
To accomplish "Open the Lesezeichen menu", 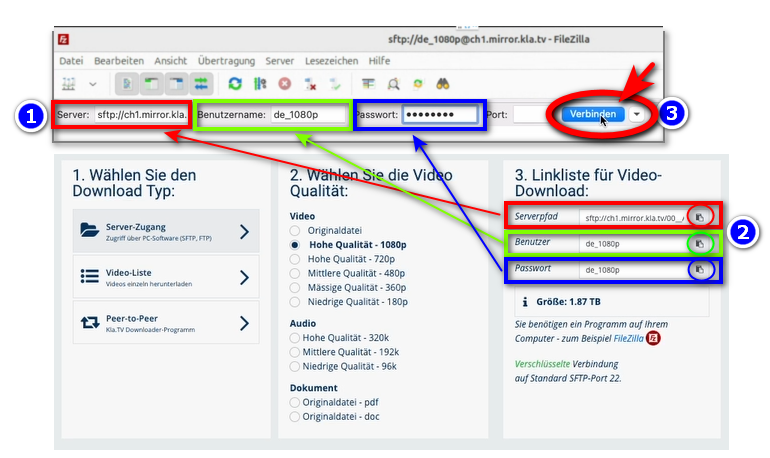I will [331, 61].
